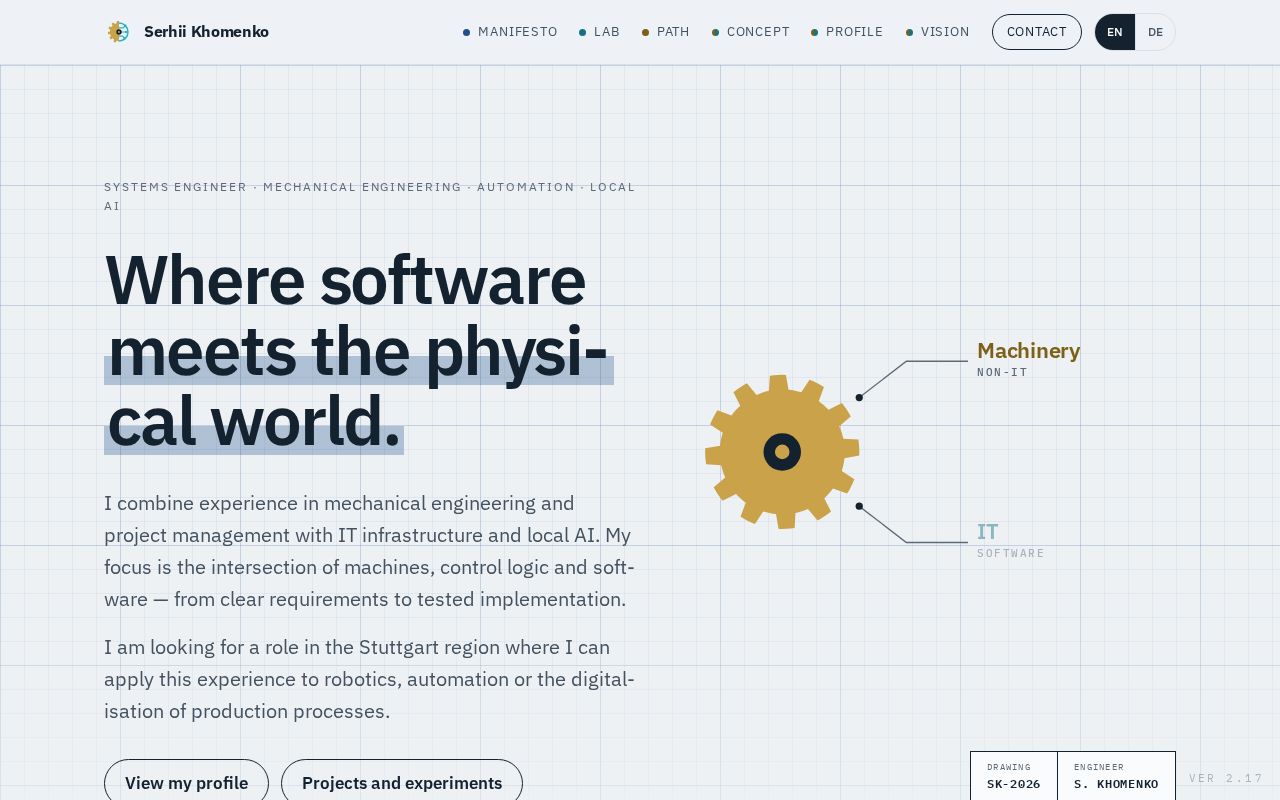The width and height of the screenshot is (1280, 800).
Task: Click the SOFTWARE caption under IT
Action: tap(1010, 553)
